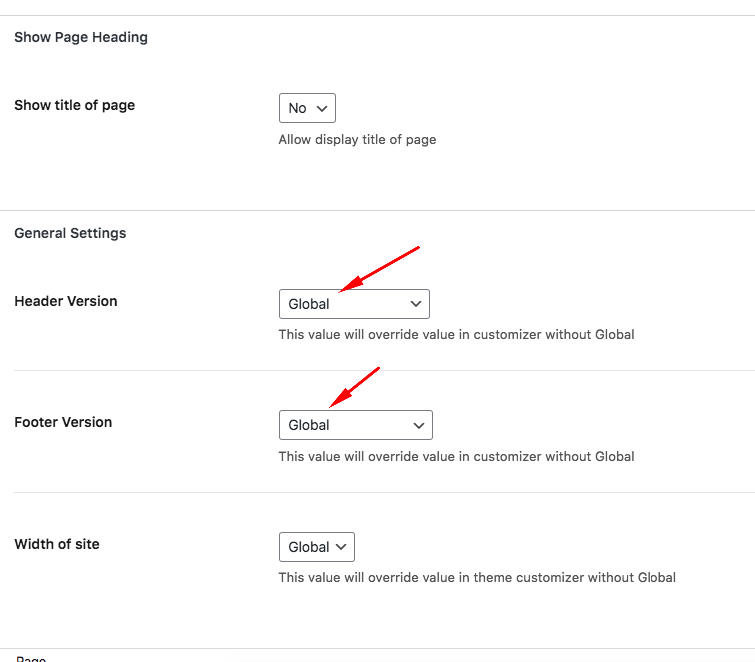Click the chevron beside the No value
Viewport: 755px width, 662px height.
click(x=322, y=108)
